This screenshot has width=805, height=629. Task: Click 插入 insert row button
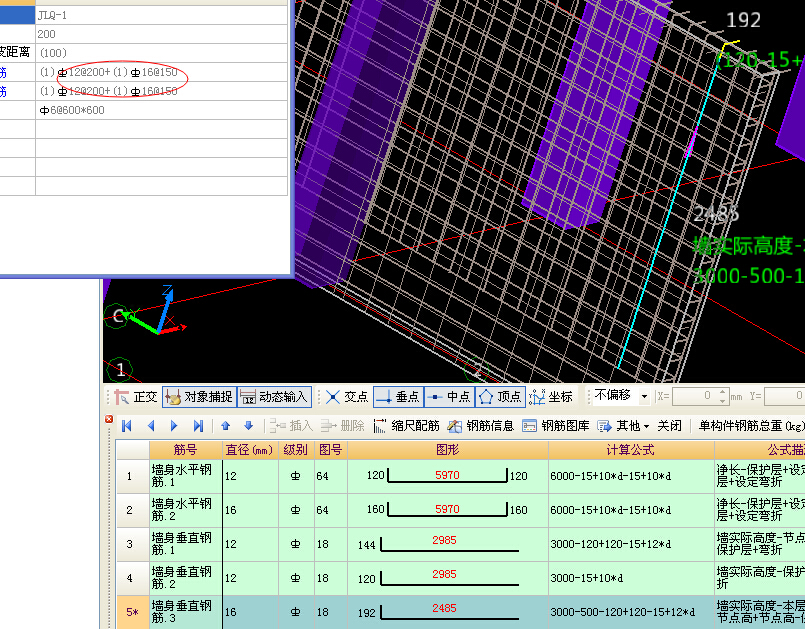tap(291, 426)
